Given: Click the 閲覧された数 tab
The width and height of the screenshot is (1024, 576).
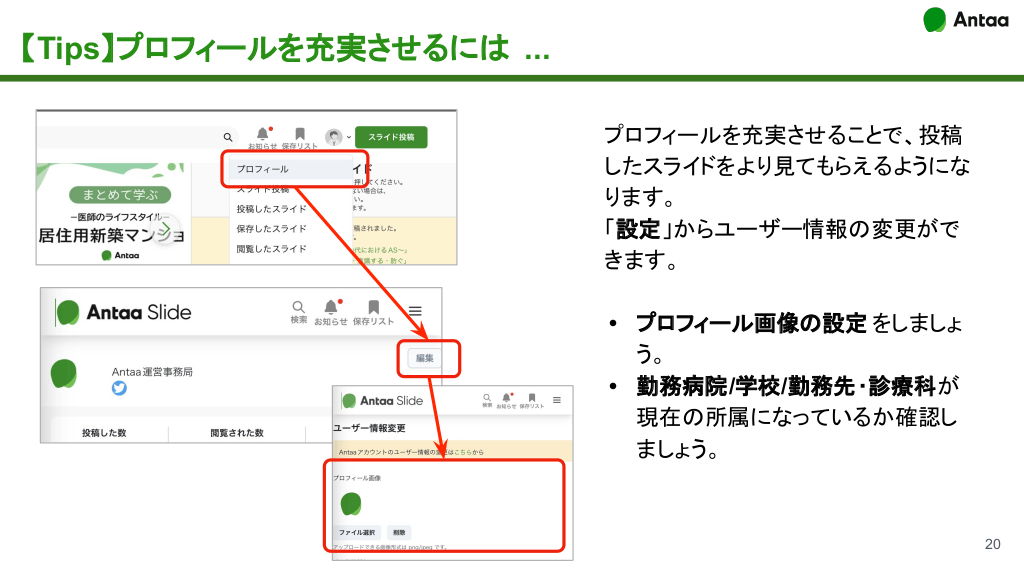Looking at the screenshot, I should click(x=236, y=433).
